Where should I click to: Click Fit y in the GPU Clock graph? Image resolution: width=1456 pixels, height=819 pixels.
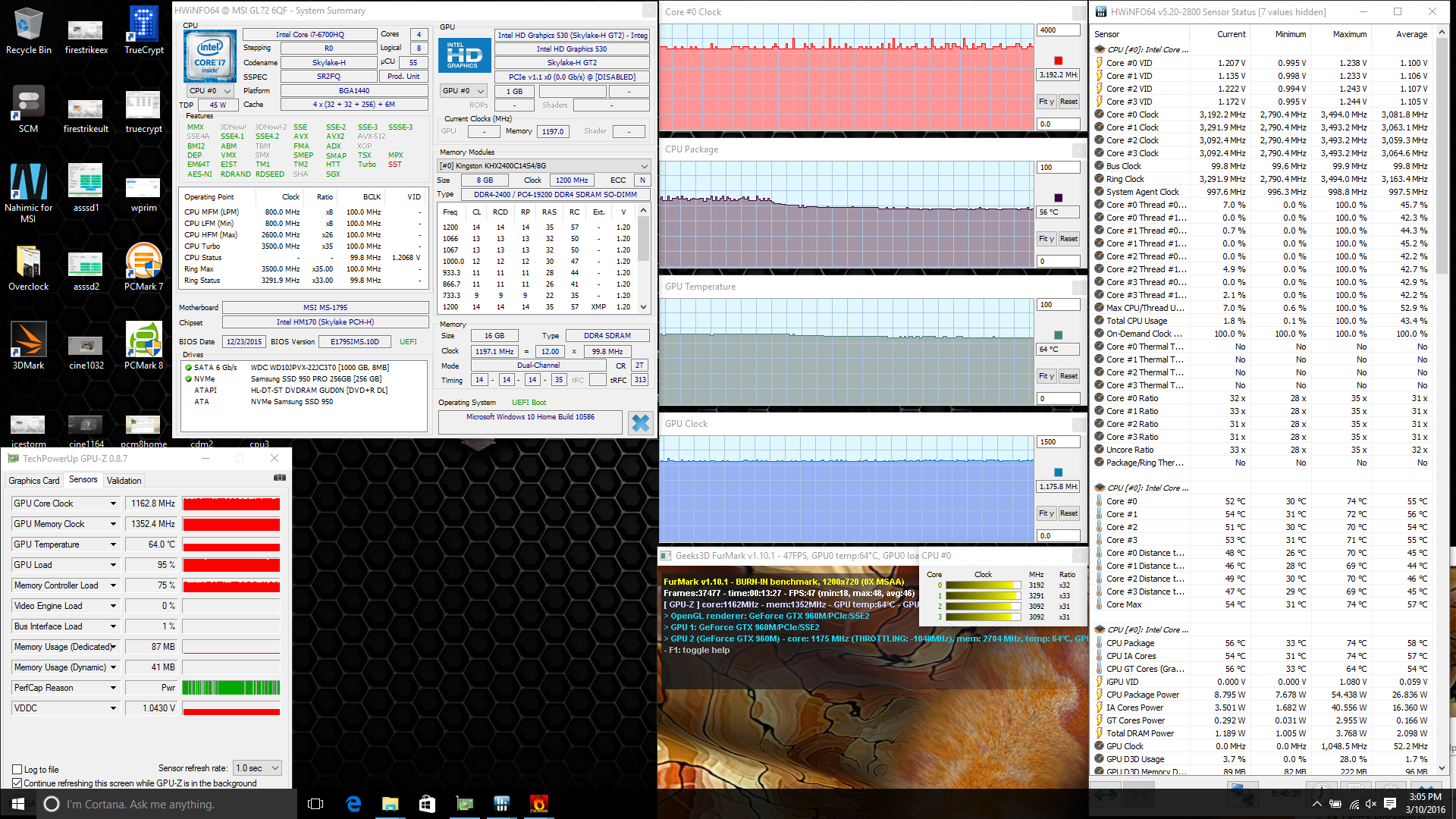[x=1046, y=513]
